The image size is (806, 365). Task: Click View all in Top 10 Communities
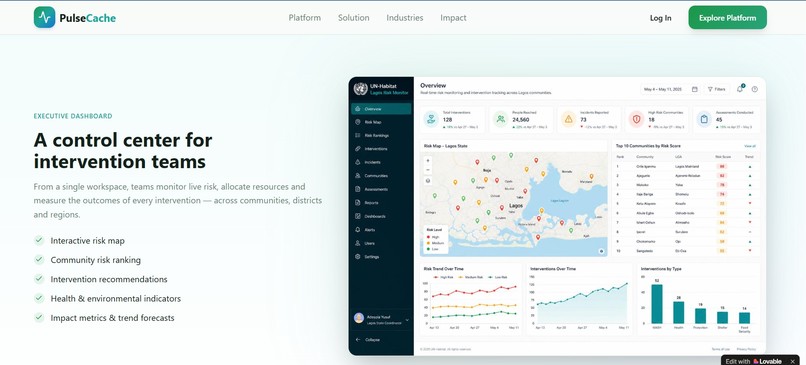tap(749, 146)
